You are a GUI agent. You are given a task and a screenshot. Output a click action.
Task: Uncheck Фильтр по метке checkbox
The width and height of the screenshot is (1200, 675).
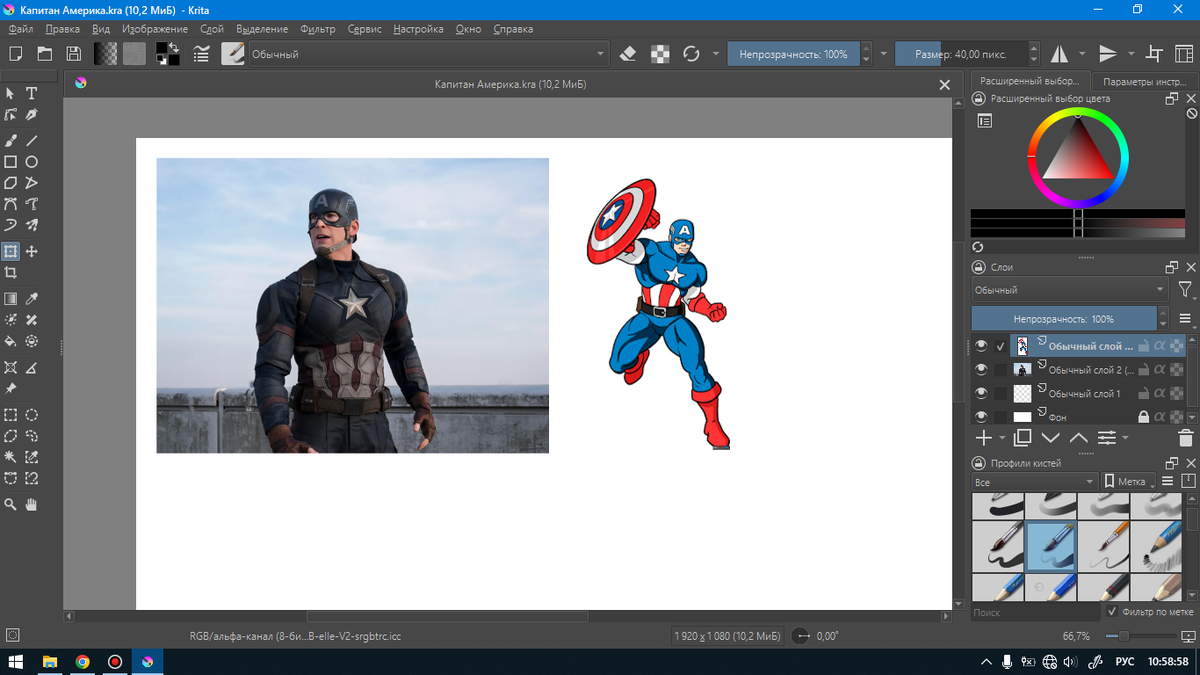pyautogui.click(x=1113, y=611)
